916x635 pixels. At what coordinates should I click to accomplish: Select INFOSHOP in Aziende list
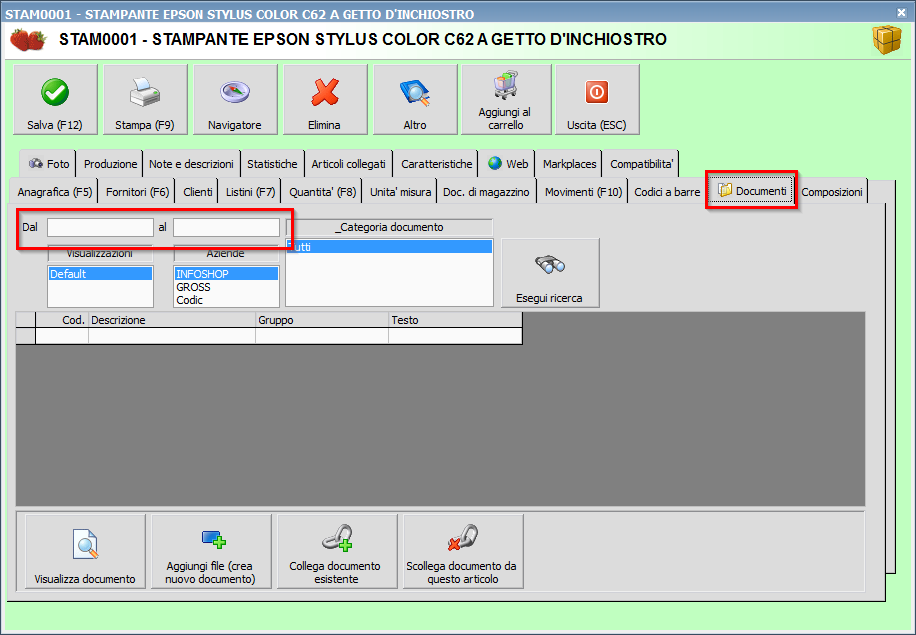(226, 273)
